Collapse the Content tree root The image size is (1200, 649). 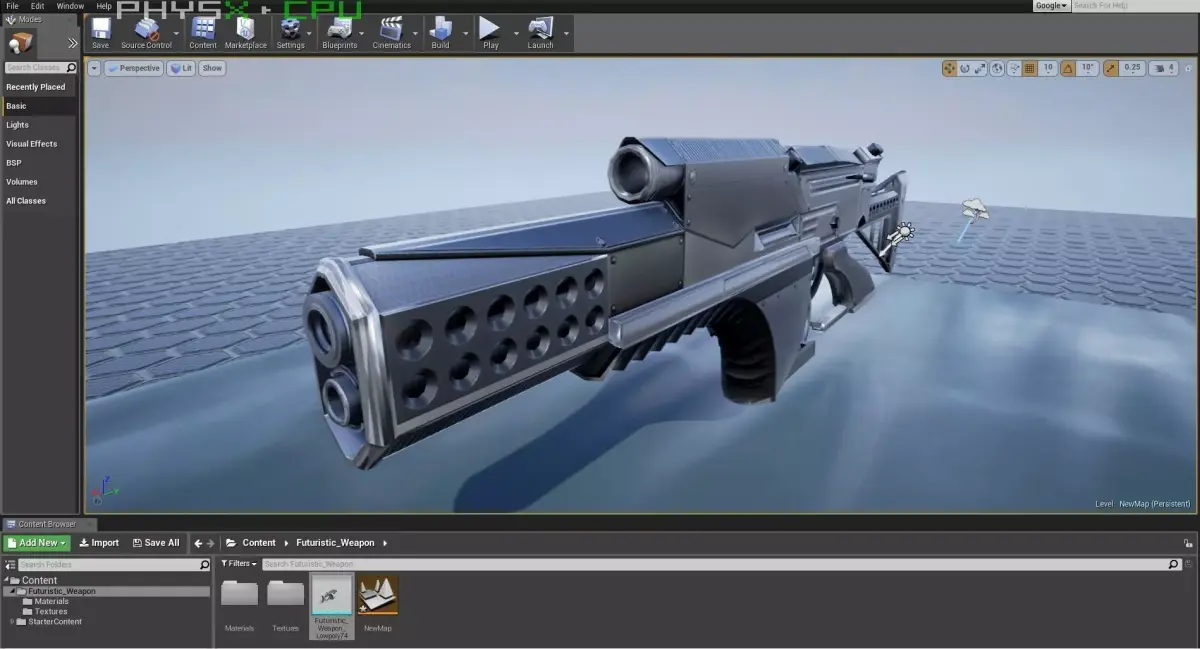click(6, 580)
